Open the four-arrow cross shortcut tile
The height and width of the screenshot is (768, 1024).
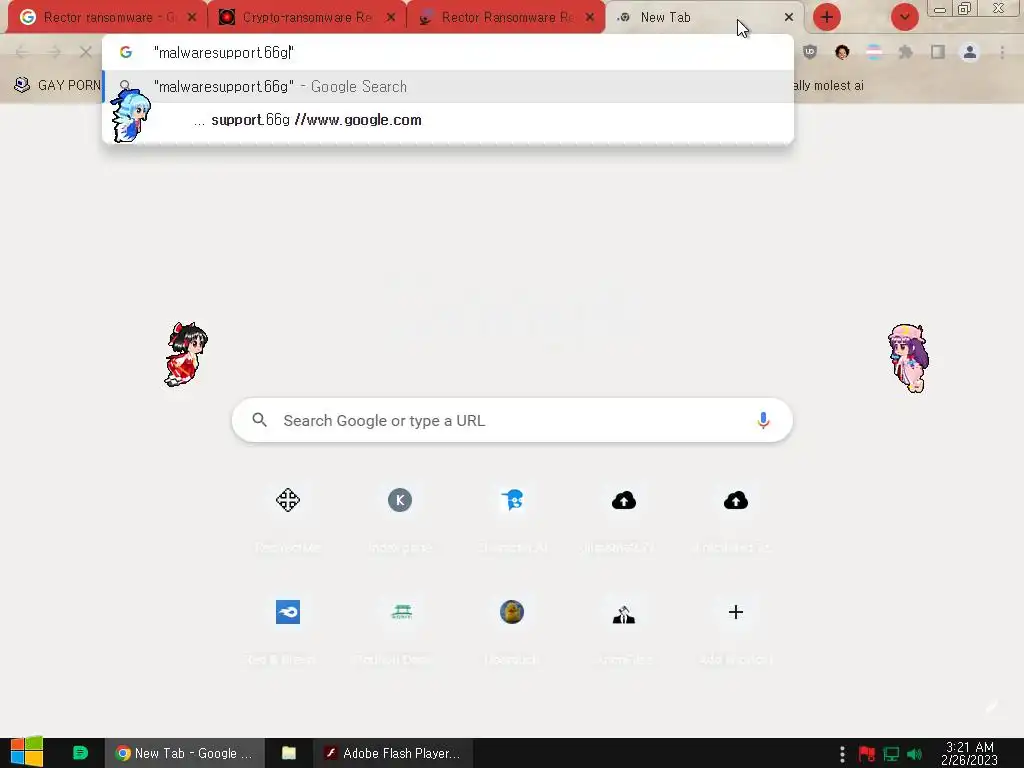tap(288, 500)
